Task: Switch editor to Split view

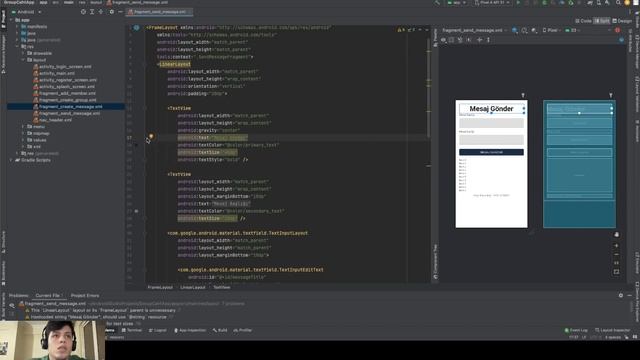Action: click(x=602, y=21)
